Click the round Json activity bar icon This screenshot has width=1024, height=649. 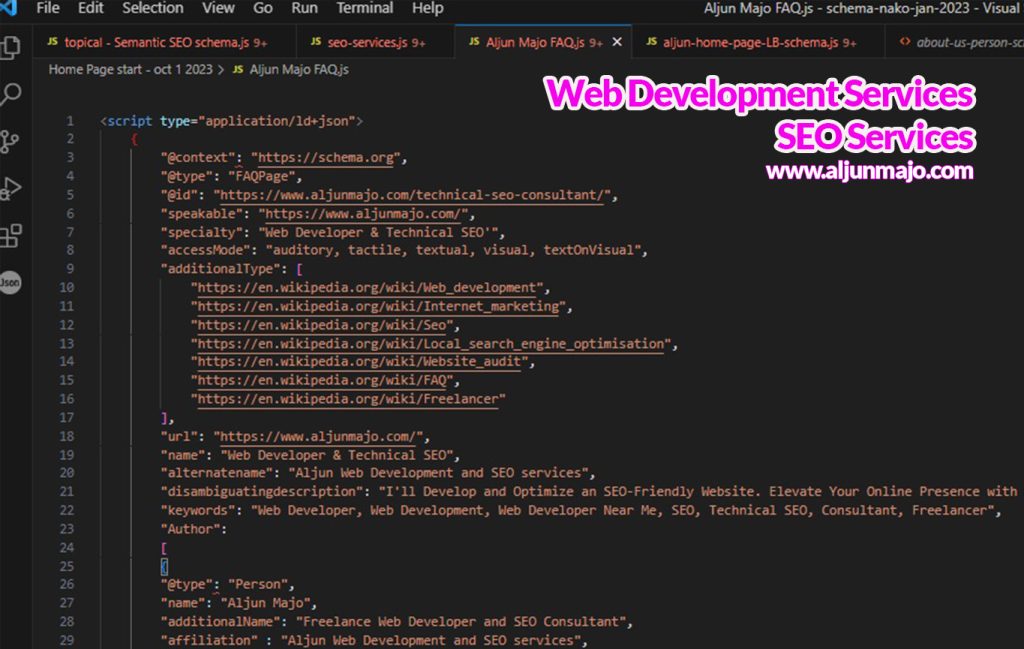pyautogui.click(x=10, y=283)
